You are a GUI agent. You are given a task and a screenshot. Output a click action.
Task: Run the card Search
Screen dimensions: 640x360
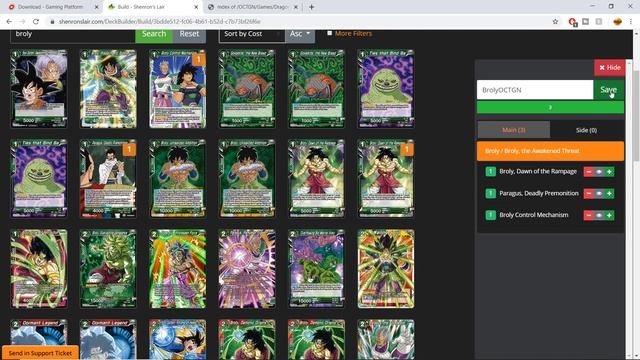154,34
